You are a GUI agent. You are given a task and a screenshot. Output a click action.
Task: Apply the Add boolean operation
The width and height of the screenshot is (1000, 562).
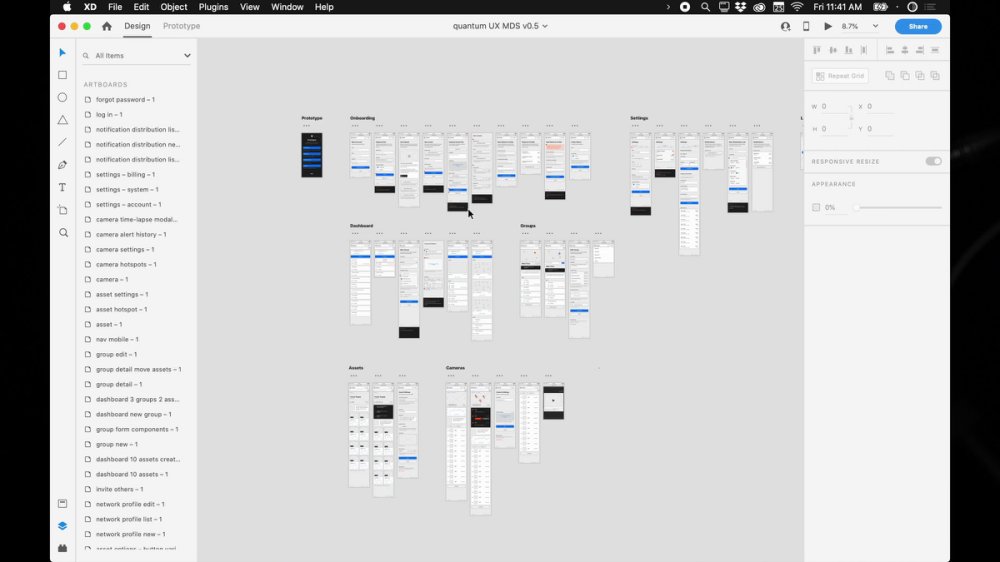[x=890, y=75]
